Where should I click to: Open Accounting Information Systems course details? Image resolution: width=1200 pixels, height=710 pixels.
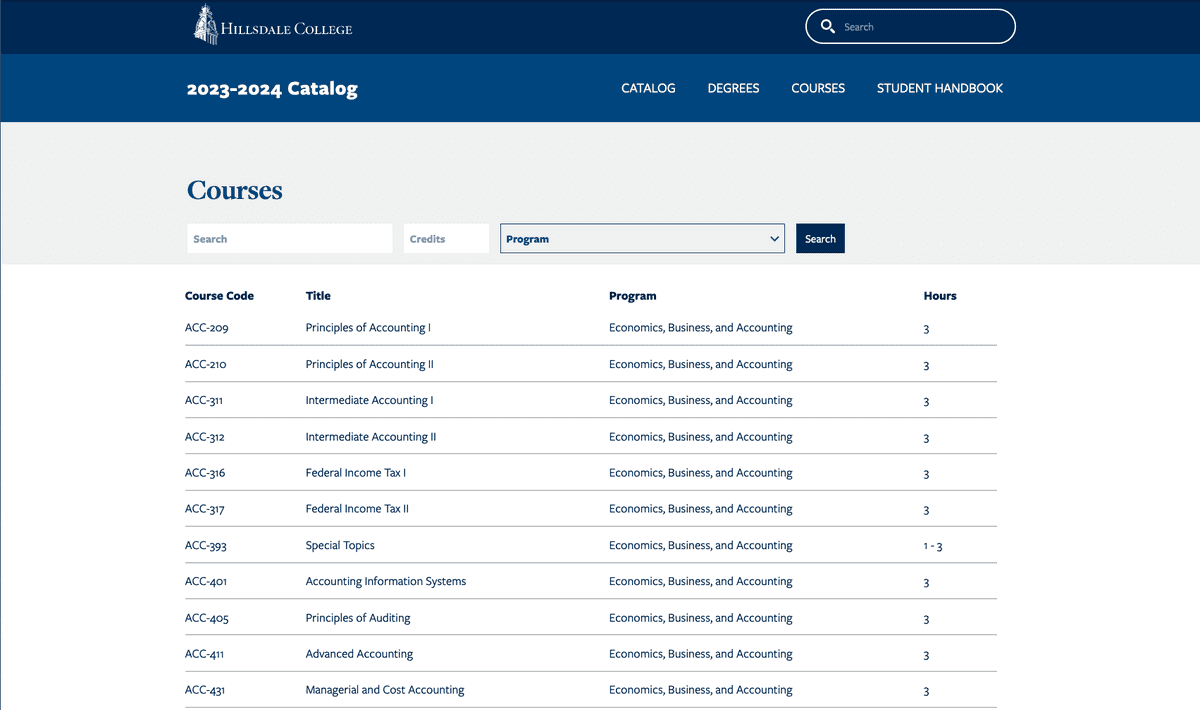(x=386, y=581)
